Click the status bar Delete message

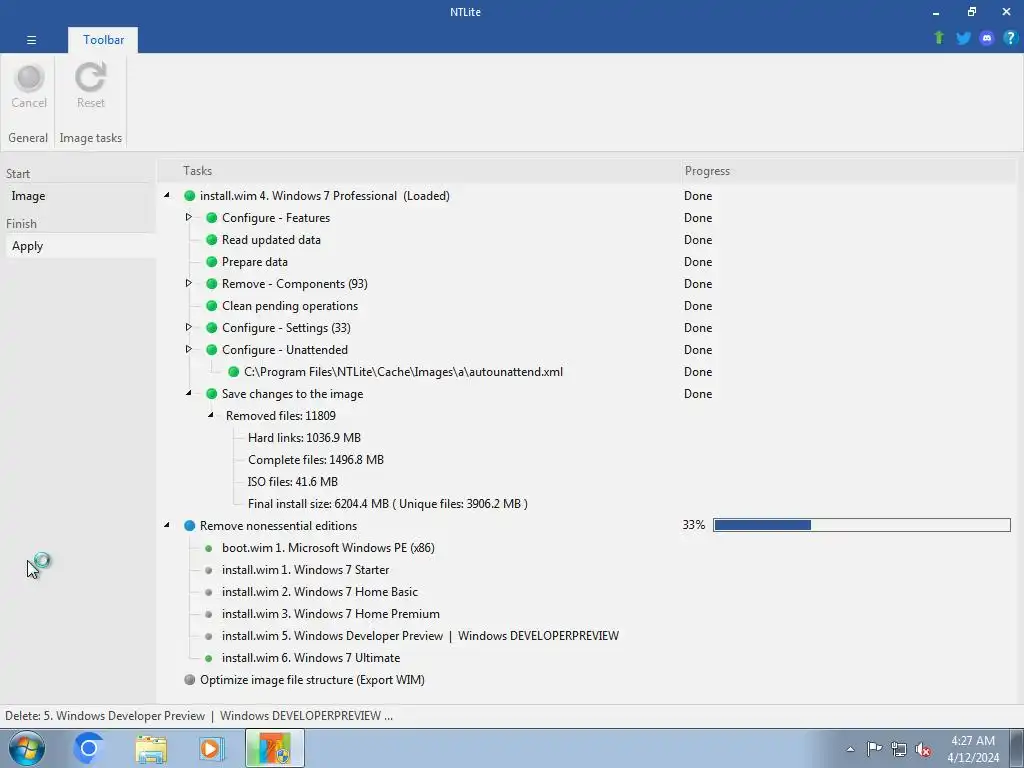click(199, 716)
